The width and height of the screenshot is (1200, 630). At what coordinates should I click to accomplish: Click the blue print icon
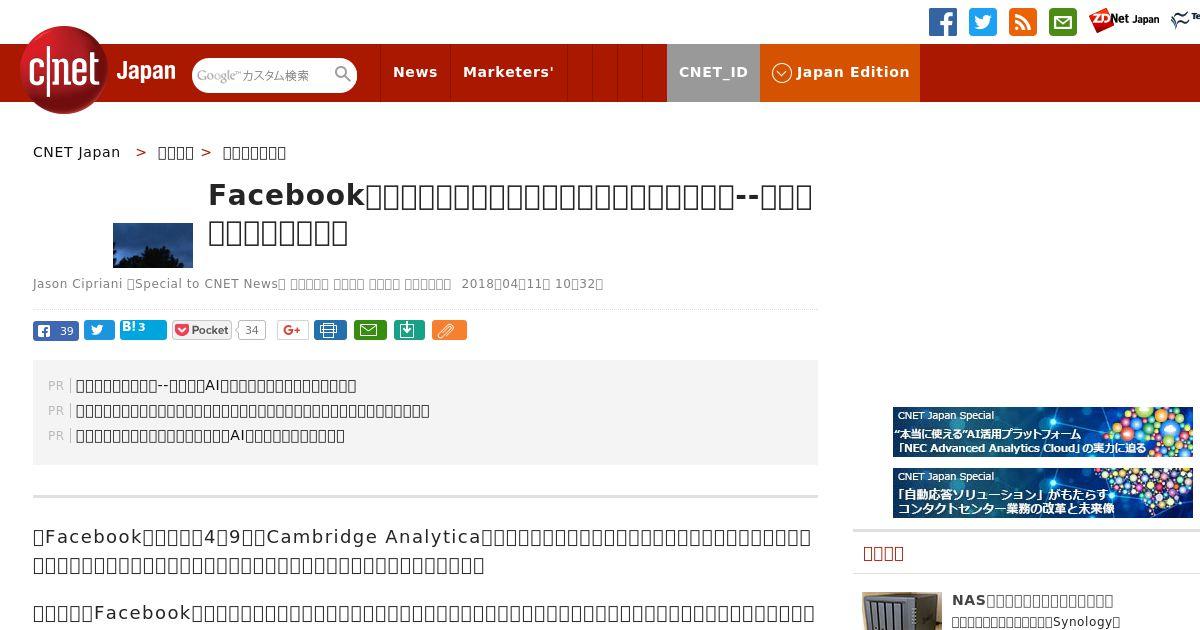pyautogui.click(x=331, y=330)
